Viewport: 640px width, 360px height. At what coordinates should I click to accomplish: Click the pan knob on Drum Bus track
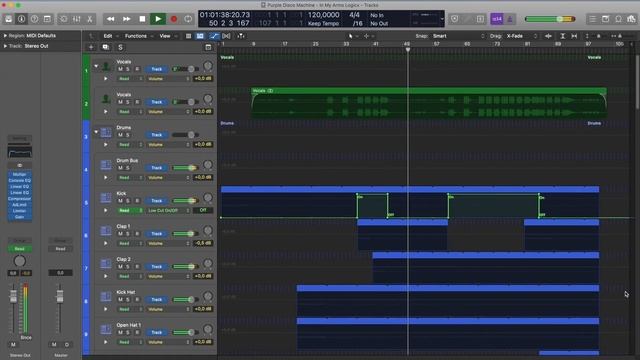pyautogui.click(x=208, y=164)
